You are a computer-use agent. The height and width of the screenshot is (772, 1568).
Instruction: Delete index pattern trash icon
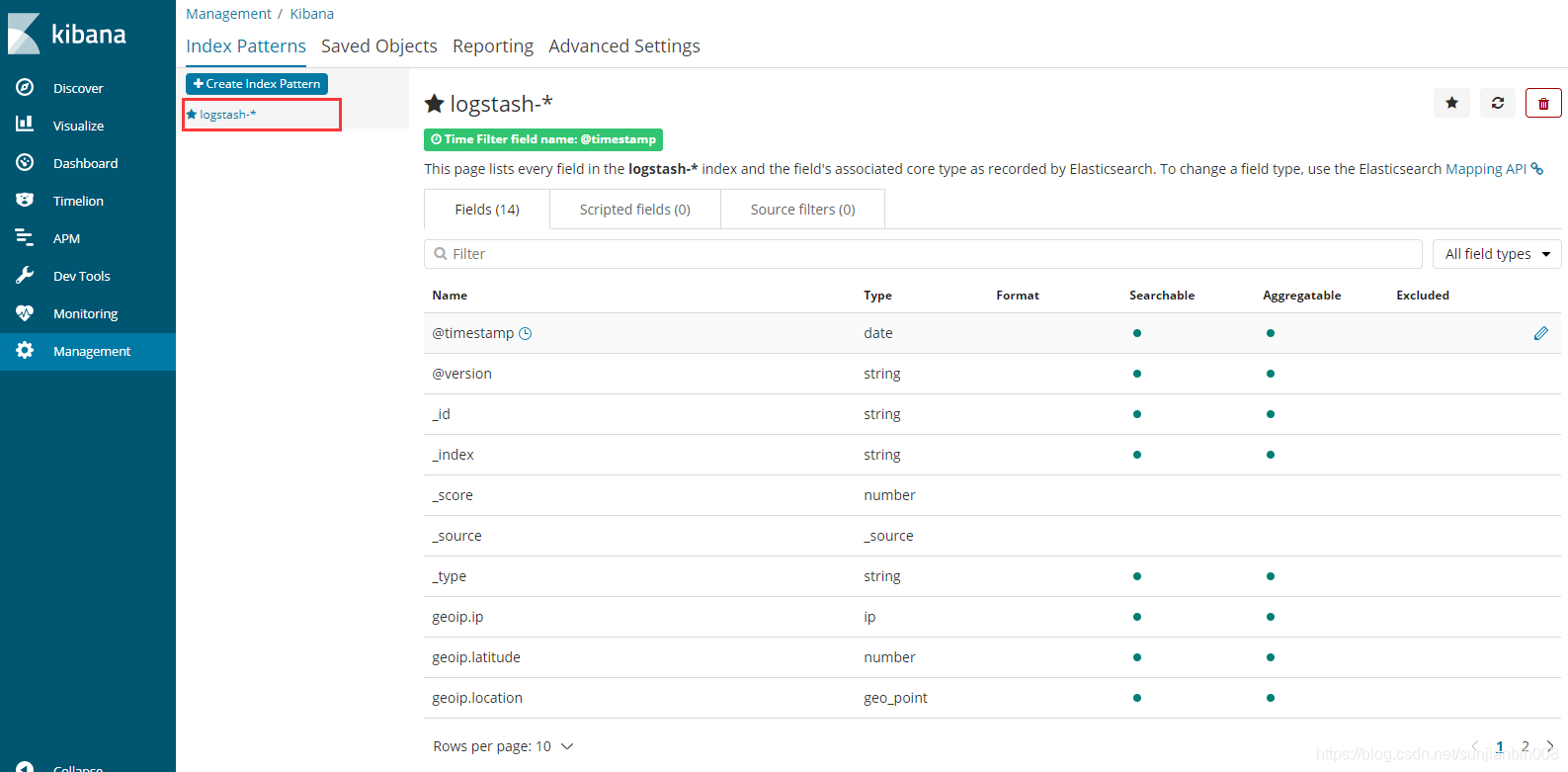pos(1543,103)
